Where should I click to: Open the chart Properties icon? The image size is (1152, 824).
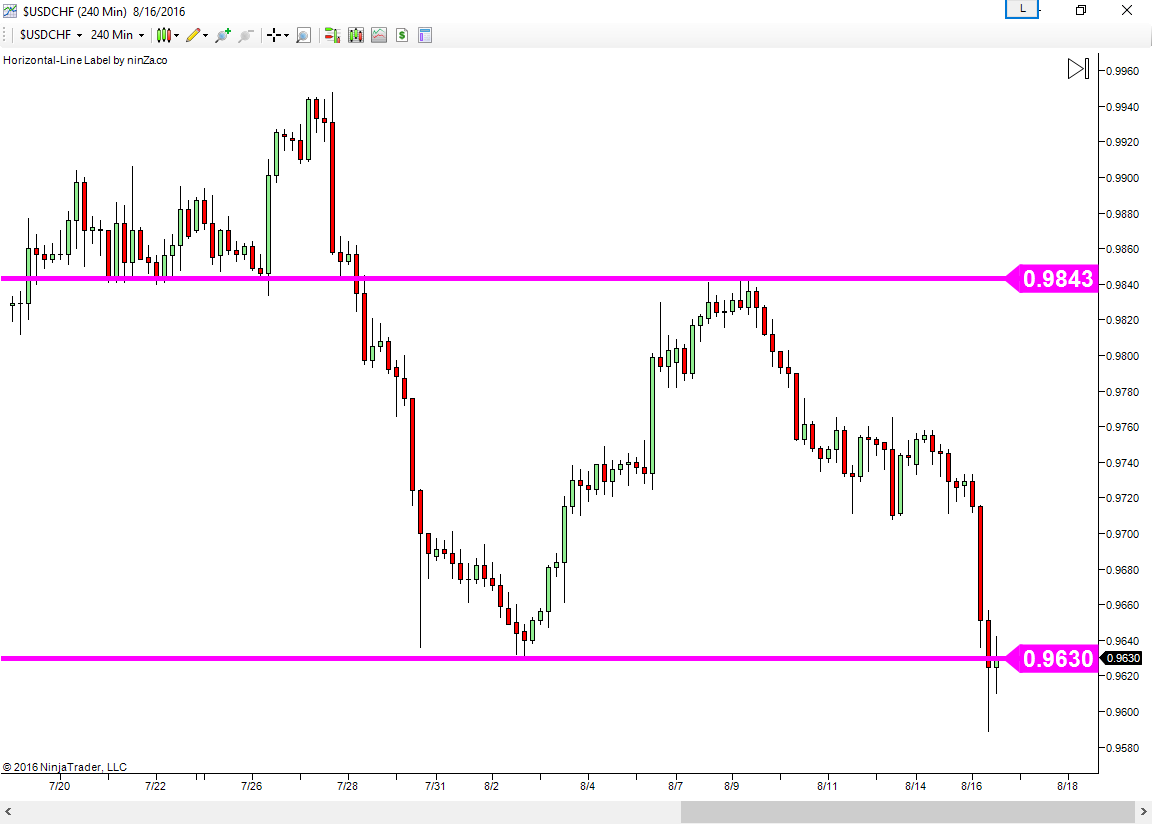pos(425,35)
